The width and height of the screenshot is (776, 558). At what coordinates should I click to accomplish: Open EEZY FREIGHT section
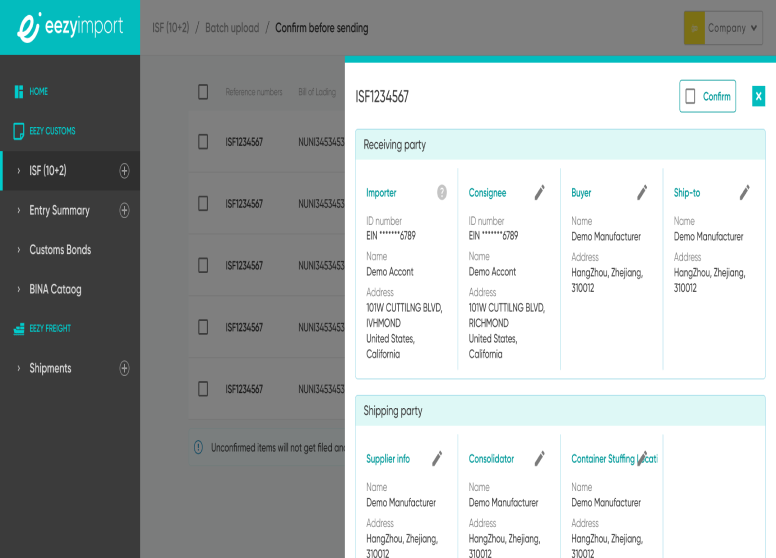click(50, 328)
